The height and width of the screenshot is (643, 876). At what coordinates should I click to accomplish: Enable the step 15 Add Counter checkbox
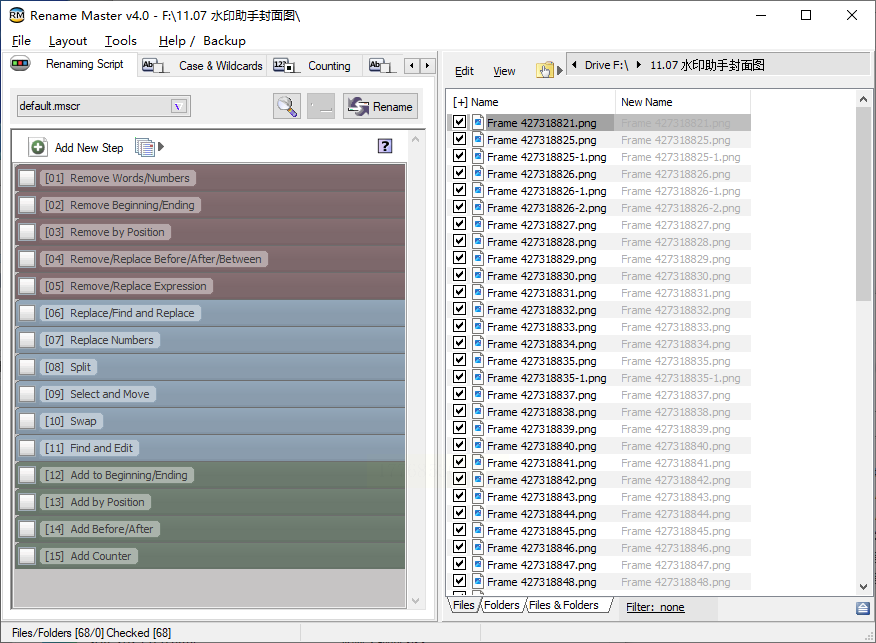27,556
